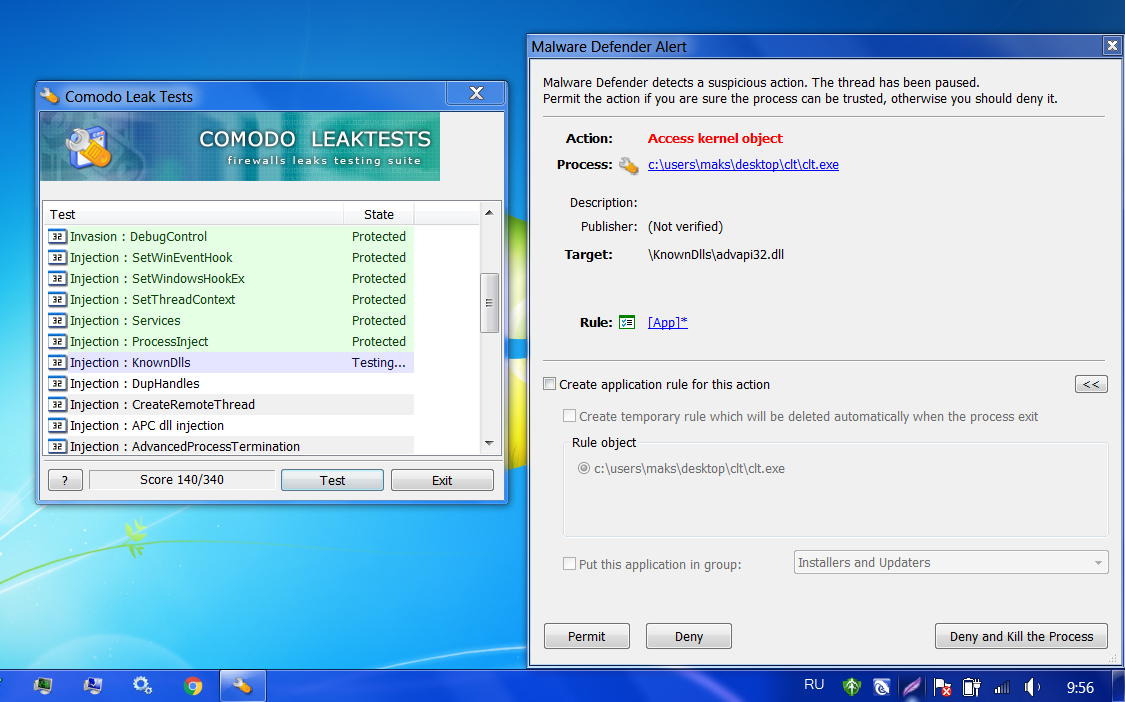Open the Action Center flag tray icon
The image size is (1125, 702).
click(x=941, y=687)
